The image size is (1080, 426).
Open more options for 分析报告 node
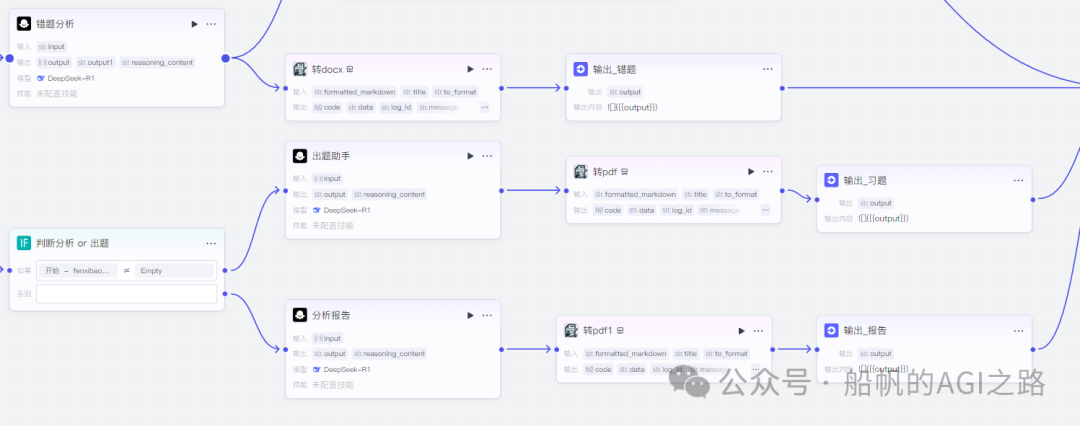[487, 315]
